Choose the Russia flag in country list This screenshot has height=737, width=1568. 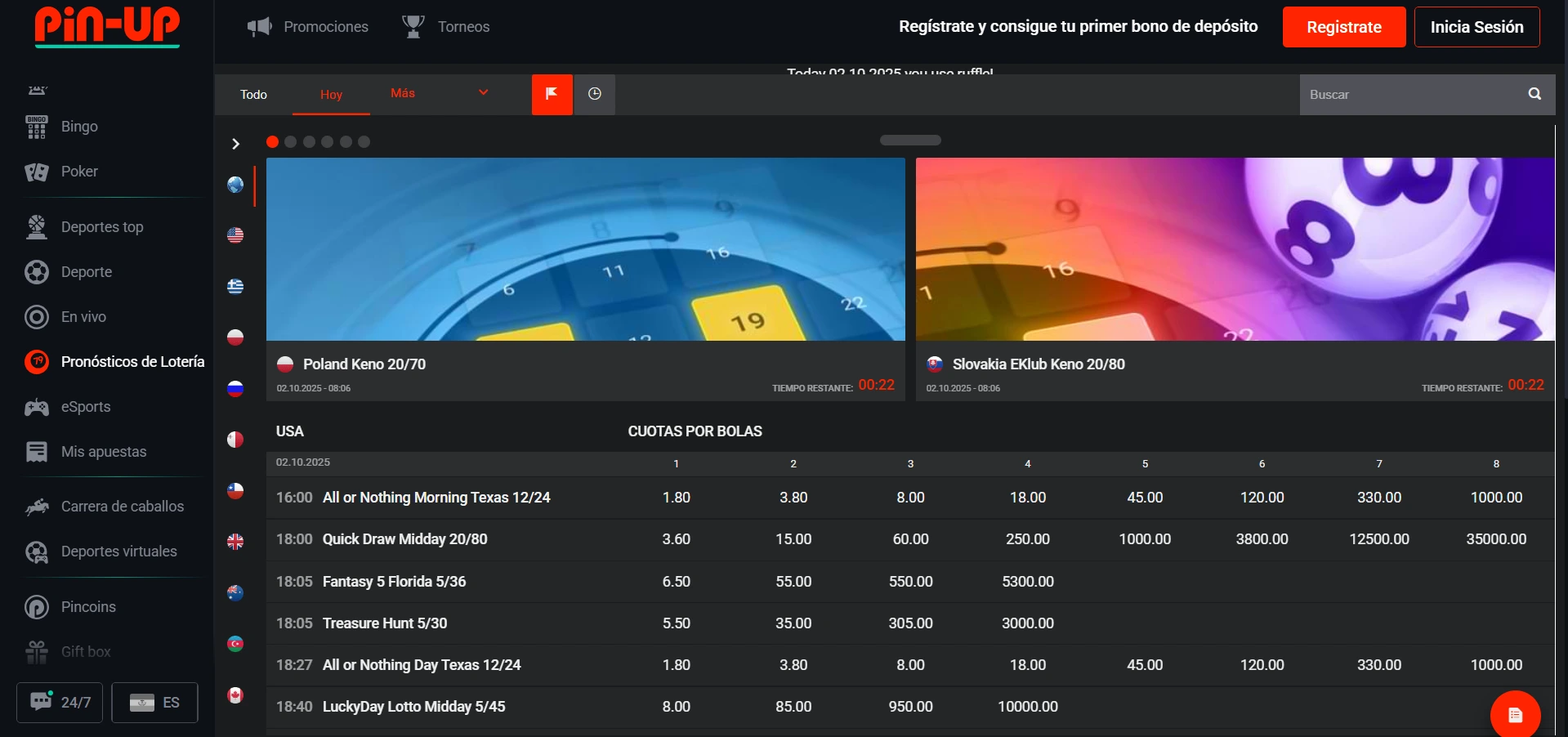coord(235,388)
